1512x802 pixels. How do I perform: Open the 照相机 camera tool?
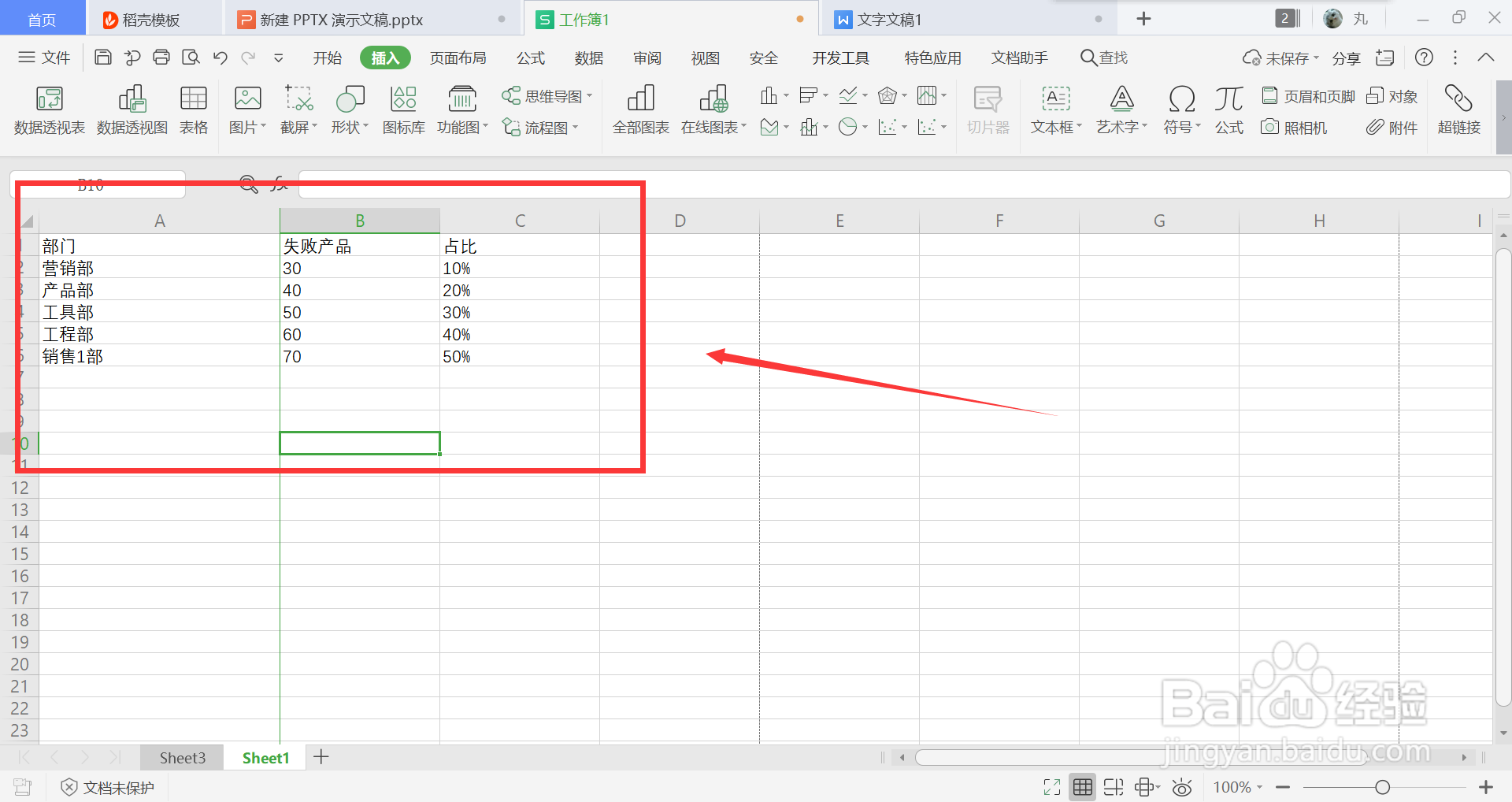click(x=1294, y=127)
